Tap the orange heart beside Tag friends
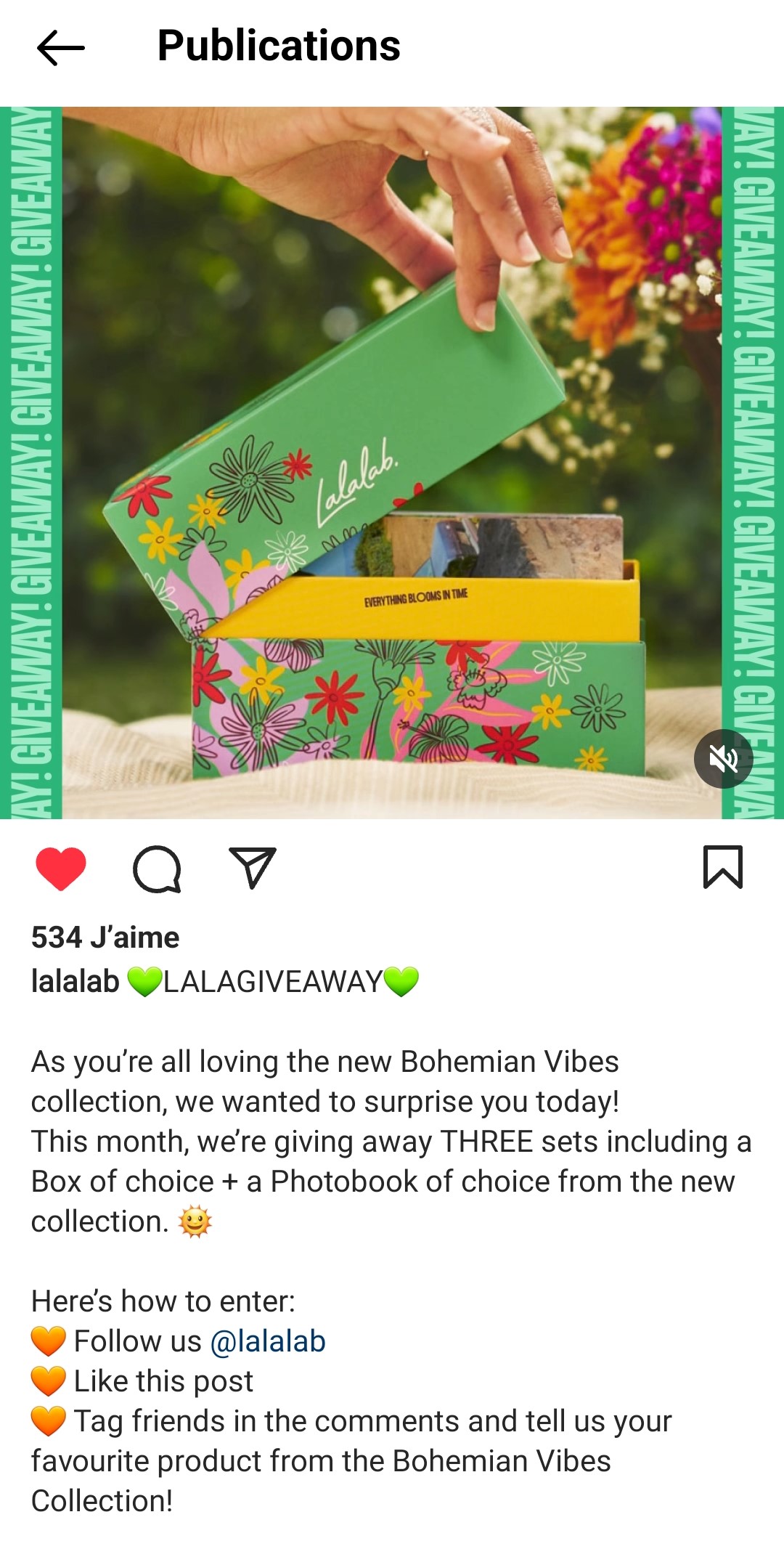This screenshot has width=784, height=1557. pyautogui.click(x=49, y=1421)
